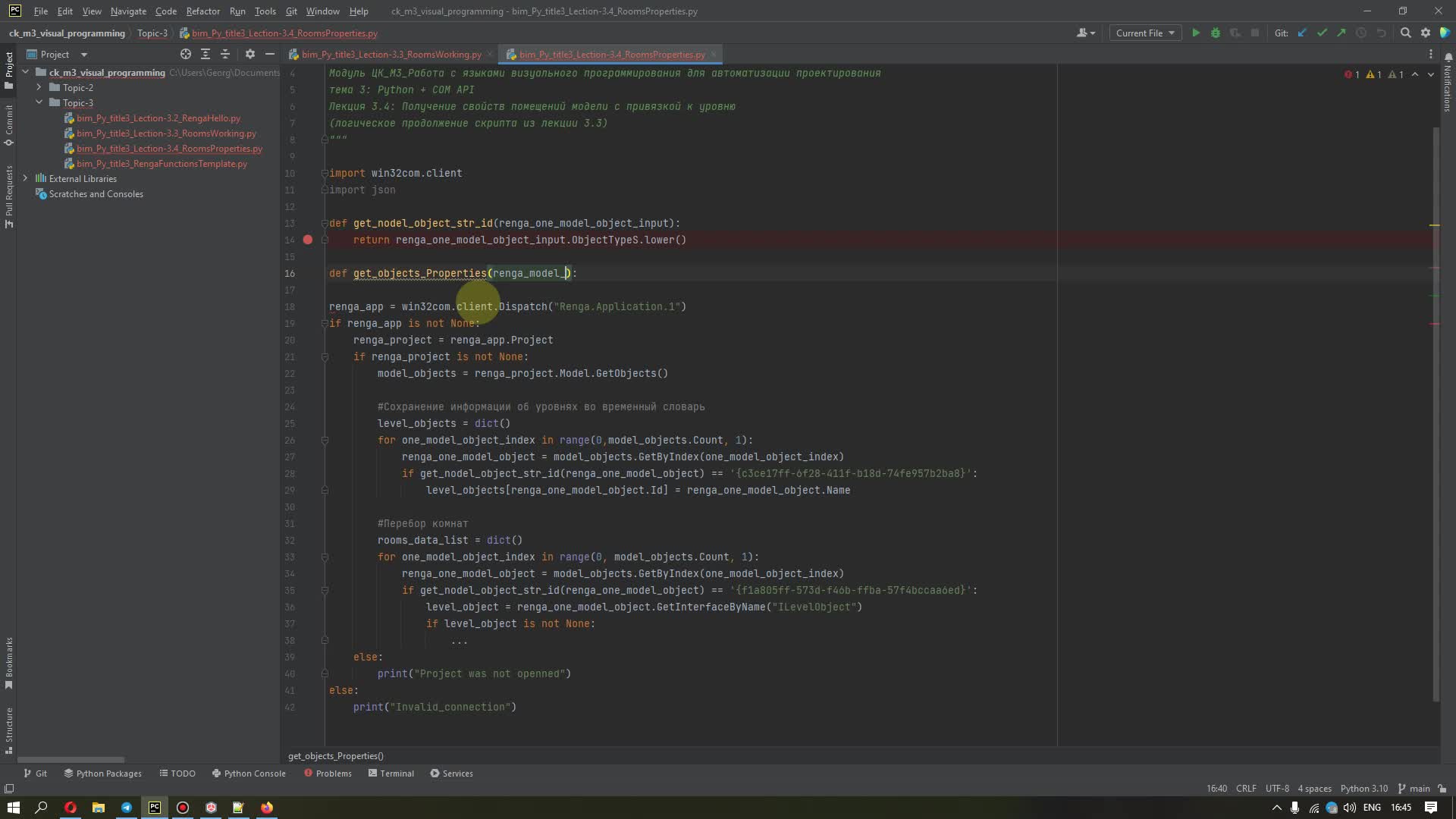
Task: Update project via Git blue arrow
Action: pos(1302,33)
